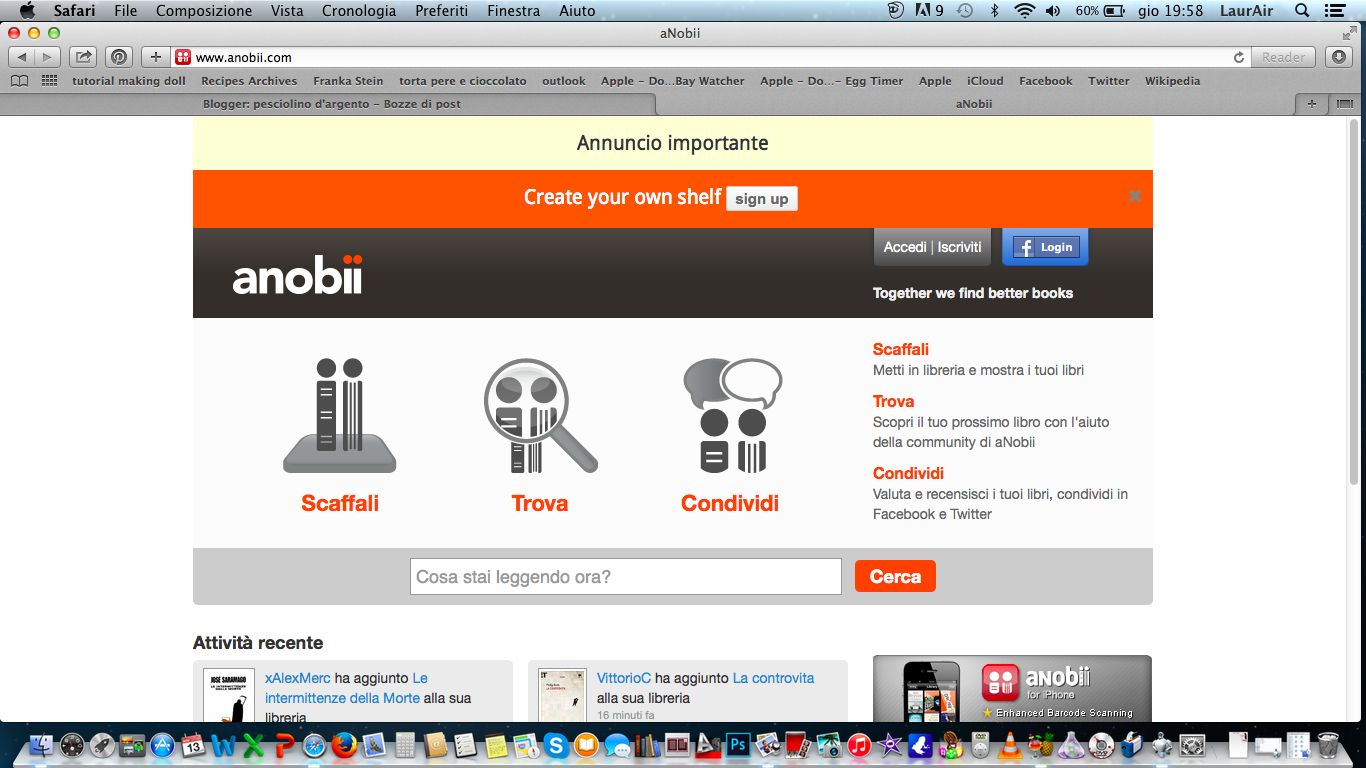1366x768 pixels.
Task: Log in with the Facebook Login button
Action: coord(1045,247)
